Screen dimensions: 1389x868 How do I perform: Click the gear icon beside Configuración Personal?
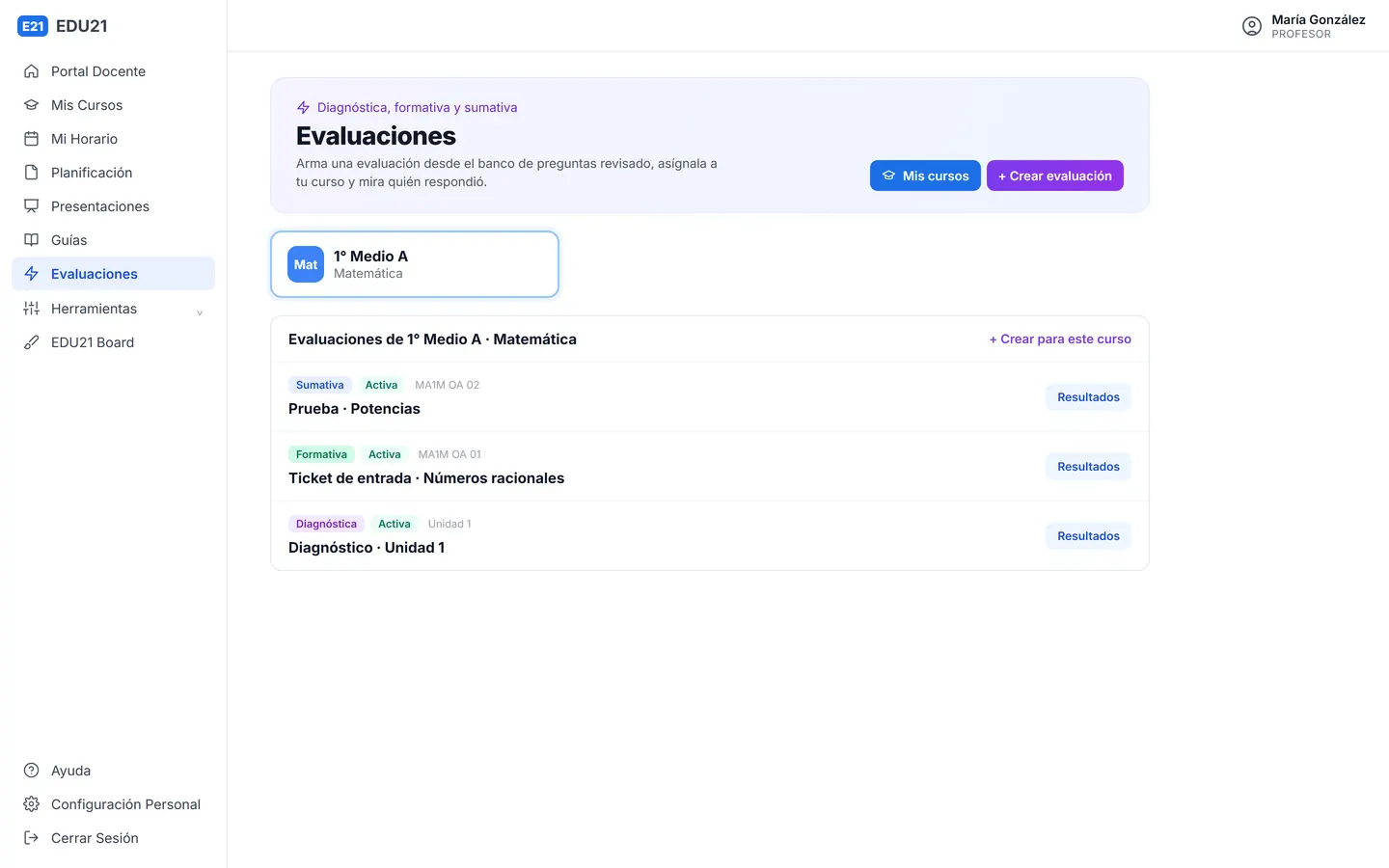coord(32,804)
